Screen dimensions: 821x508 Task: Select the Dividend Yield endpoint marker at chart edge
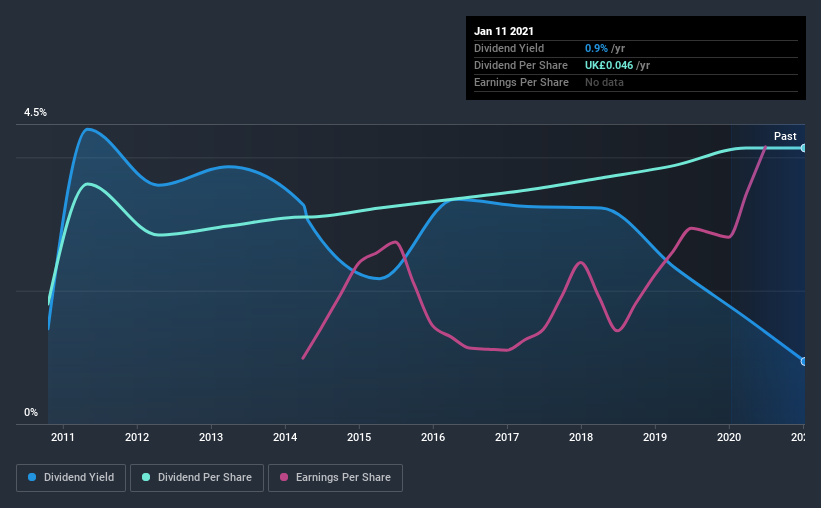coord(803,361)
